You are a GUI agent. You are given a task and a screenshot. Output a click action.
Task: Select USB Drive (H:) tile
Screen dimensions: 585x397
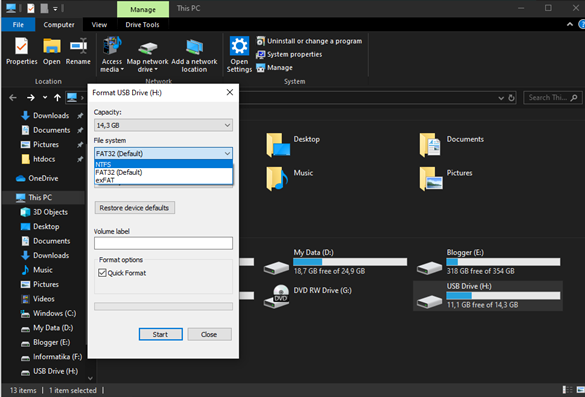[488, 296]
